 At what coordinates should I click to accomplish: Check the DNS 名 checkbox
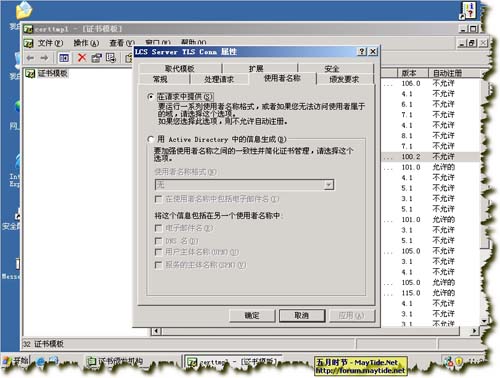[159, 241]
